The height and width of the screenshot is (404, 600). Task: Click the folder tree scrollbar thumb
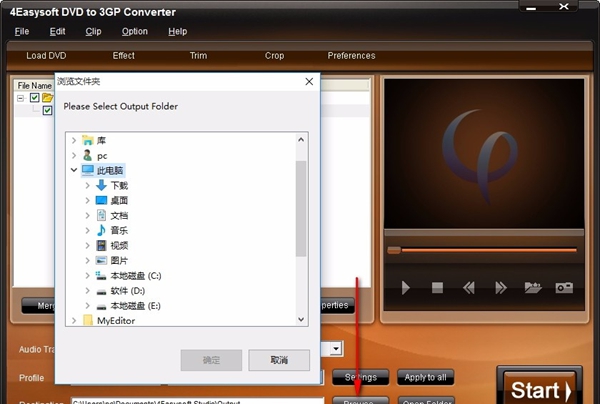click(x=301, y=209)
